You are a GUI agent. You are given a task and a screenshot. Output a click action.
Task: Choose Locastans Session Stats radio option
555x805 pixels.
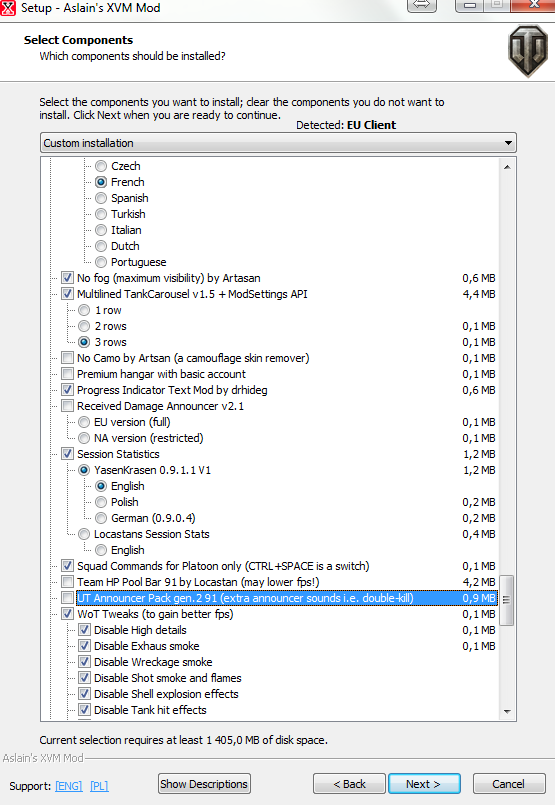[x=84, y=534]
